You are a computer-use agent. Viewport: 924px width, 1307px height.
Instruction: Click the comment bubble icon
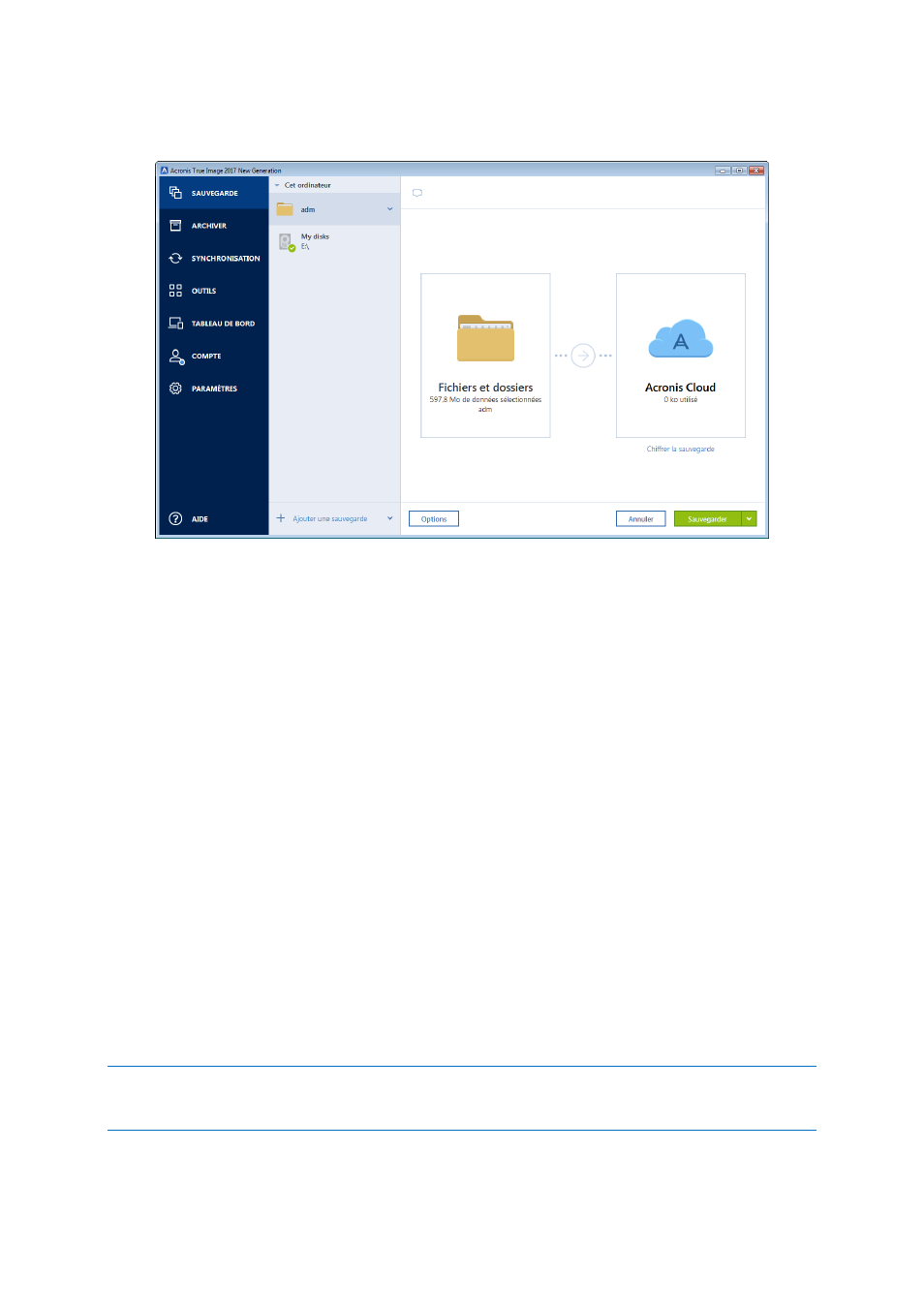point(417,193)
